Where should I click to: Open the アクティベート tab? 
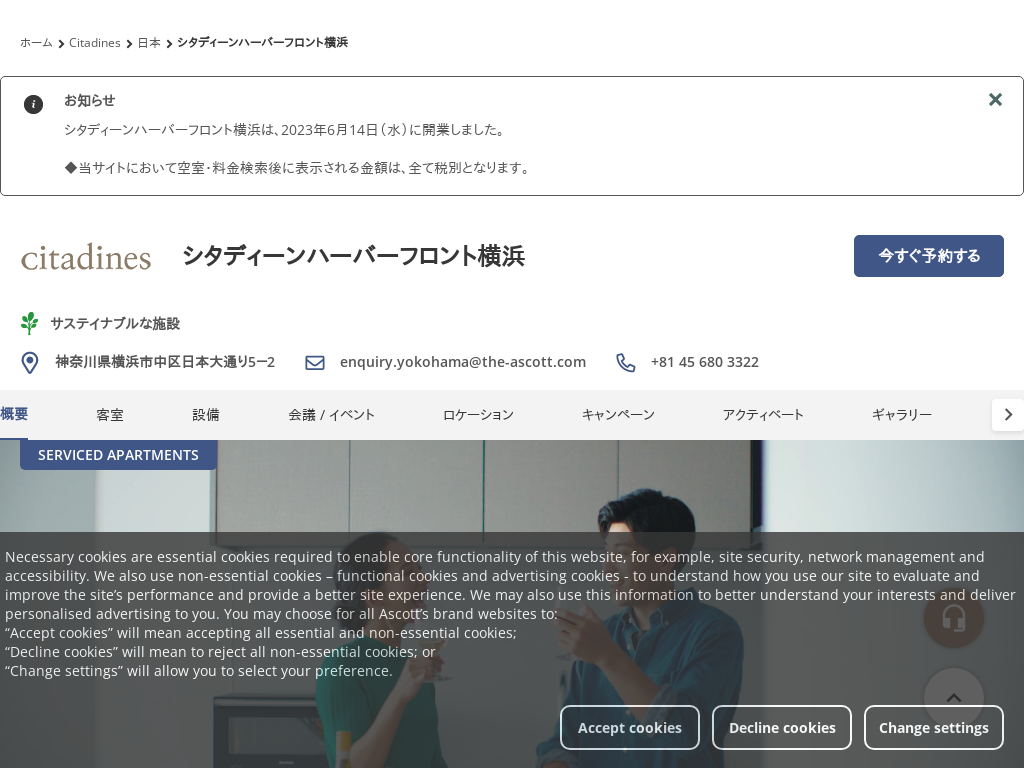pos(763,415)
